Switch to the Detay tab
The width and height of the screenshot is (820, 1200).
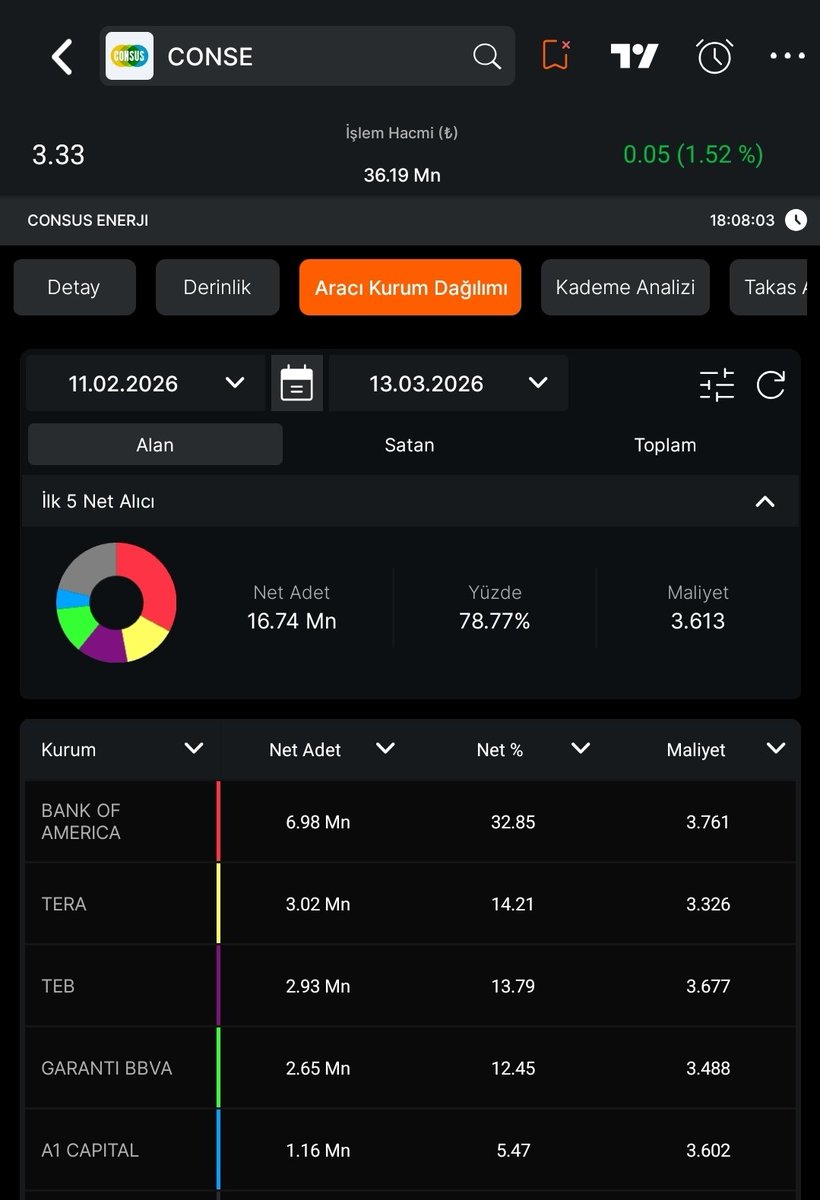pos(74,288)
